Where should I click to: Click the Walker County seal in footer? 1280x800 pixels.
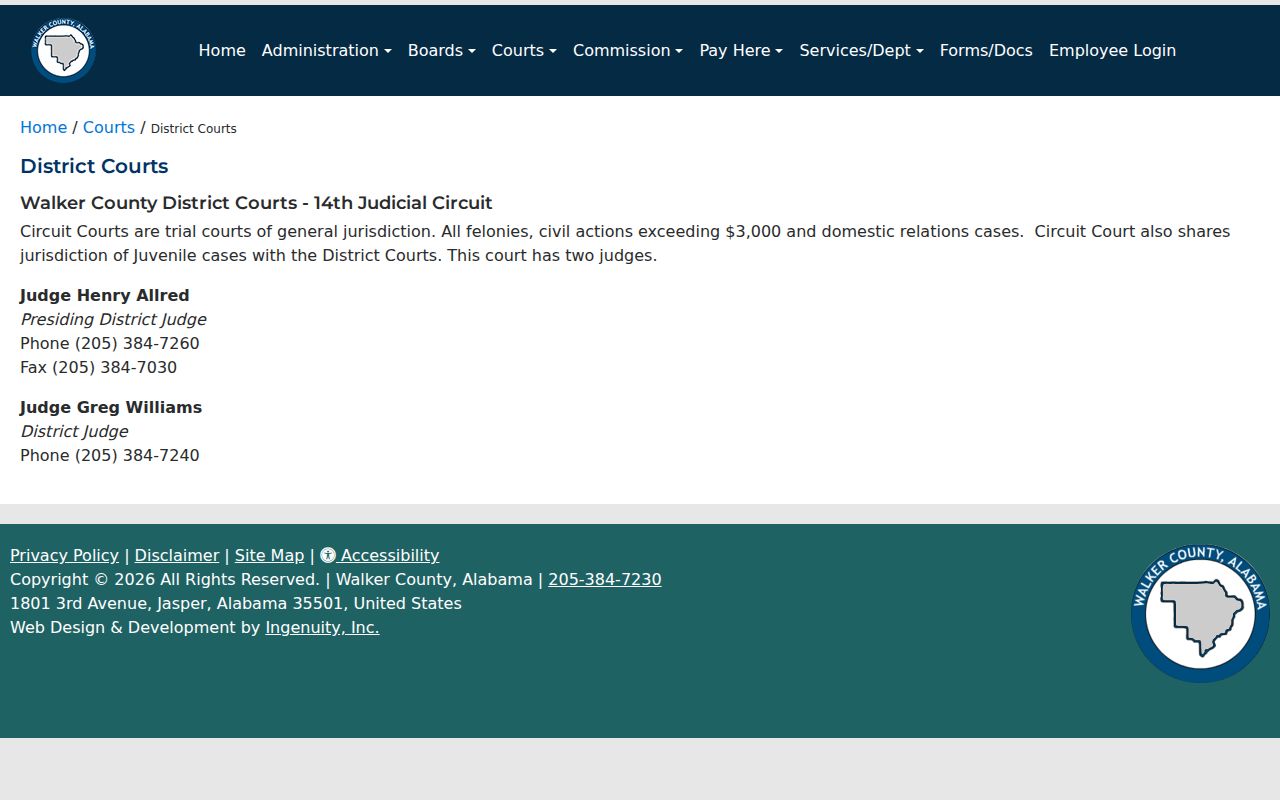(1200, 614)
